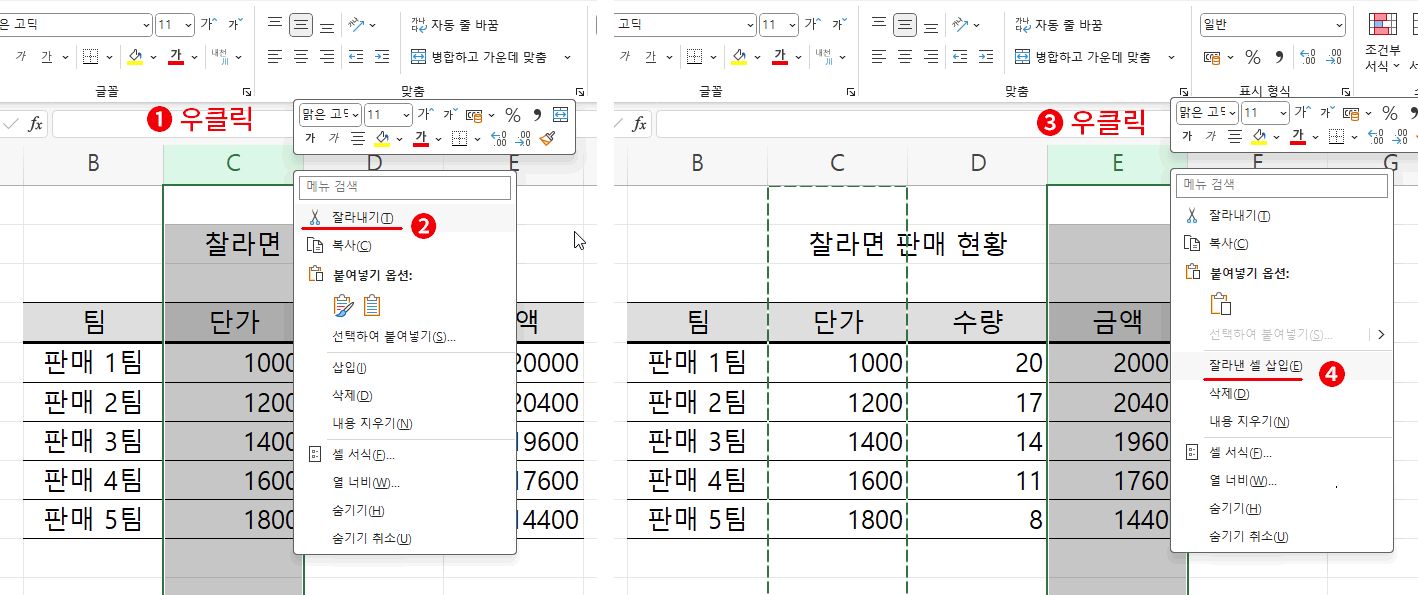Screen dimensions: 1418x595
Task: Click the percent style icon in the right ribbon
Action: (1253, 57)
